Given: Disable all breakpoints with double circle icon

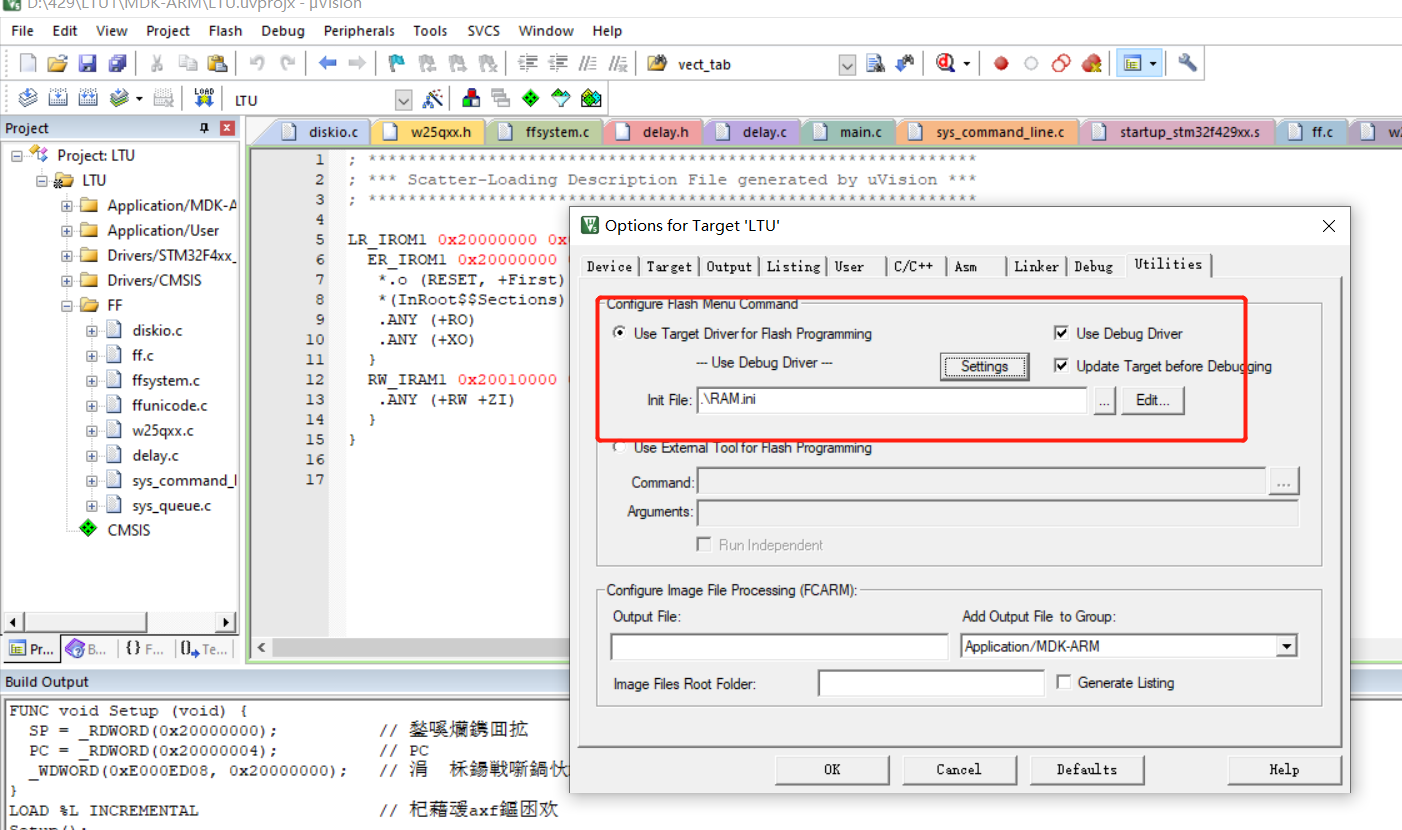Looking at the screenshot, I should (x=1061, y=64).
